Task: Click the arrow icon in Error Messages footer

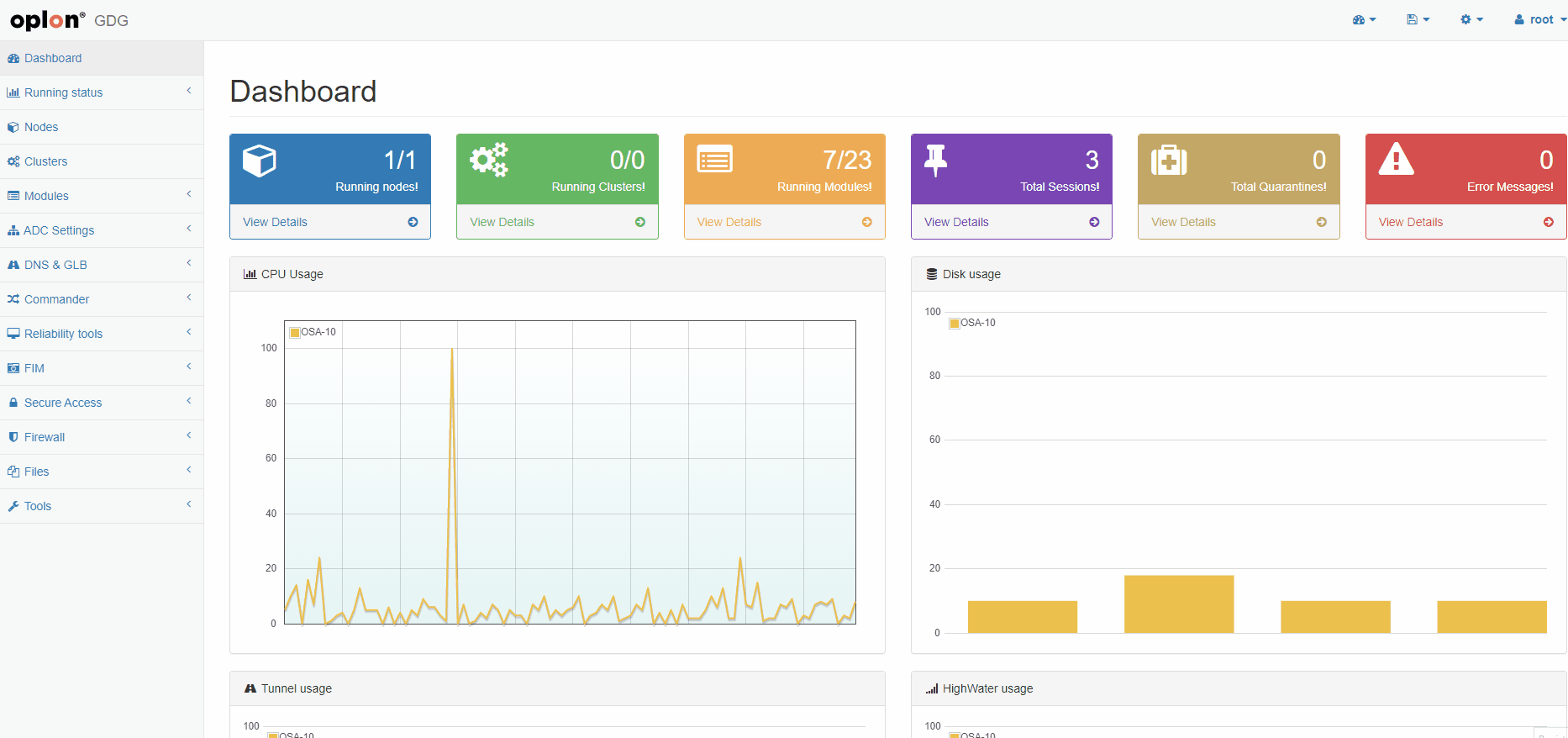Action: (1548, 222)
